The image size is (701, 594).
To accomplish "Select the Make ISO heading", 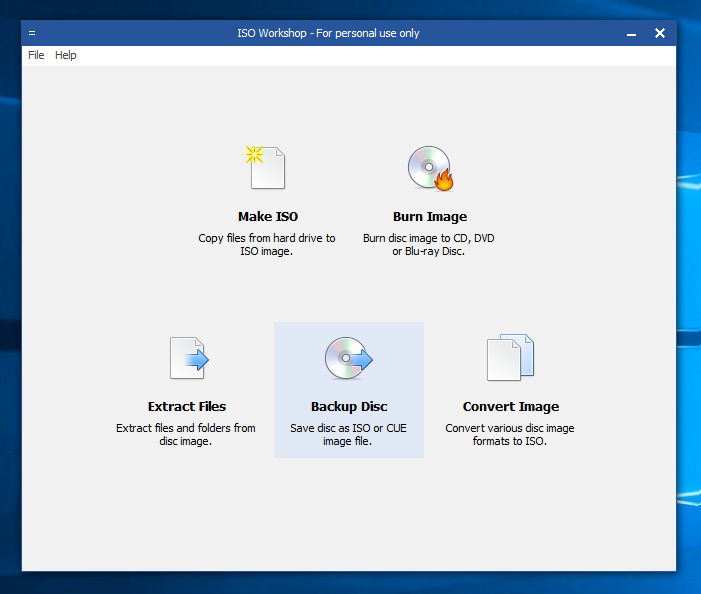I will [x=268, y=217].
